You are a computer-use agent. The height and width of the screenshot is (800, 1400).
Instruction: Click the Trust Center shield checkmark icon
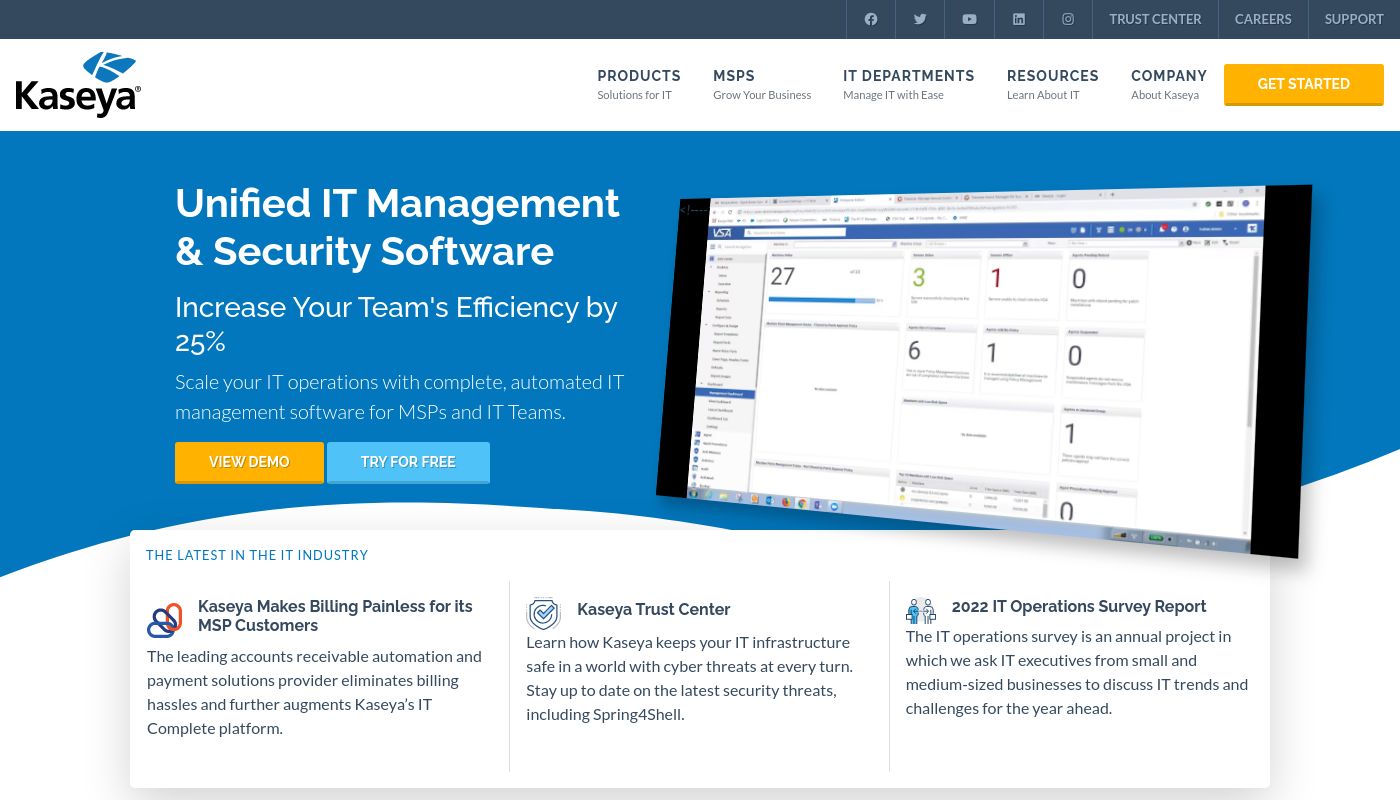pyautogui.click(x=544, y=613)
